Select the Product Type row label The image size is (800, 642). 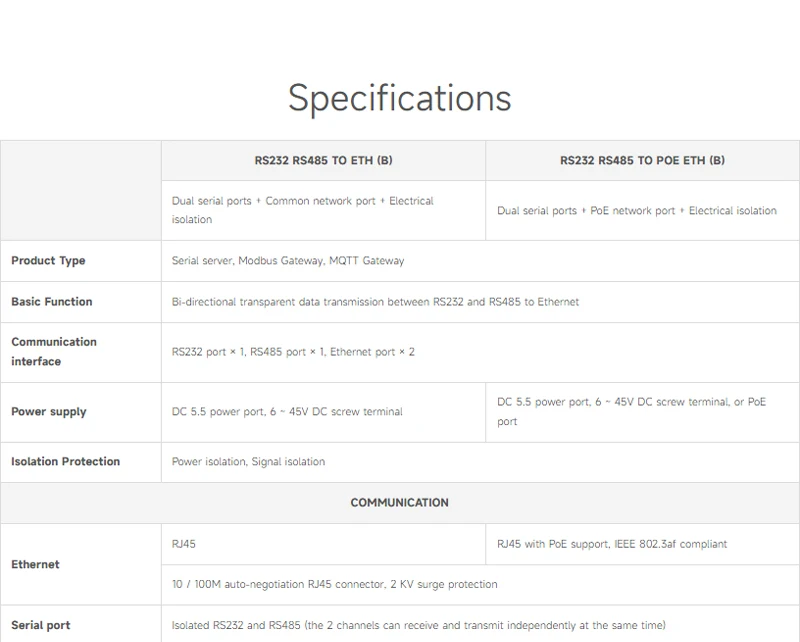[x=48, y=261]
